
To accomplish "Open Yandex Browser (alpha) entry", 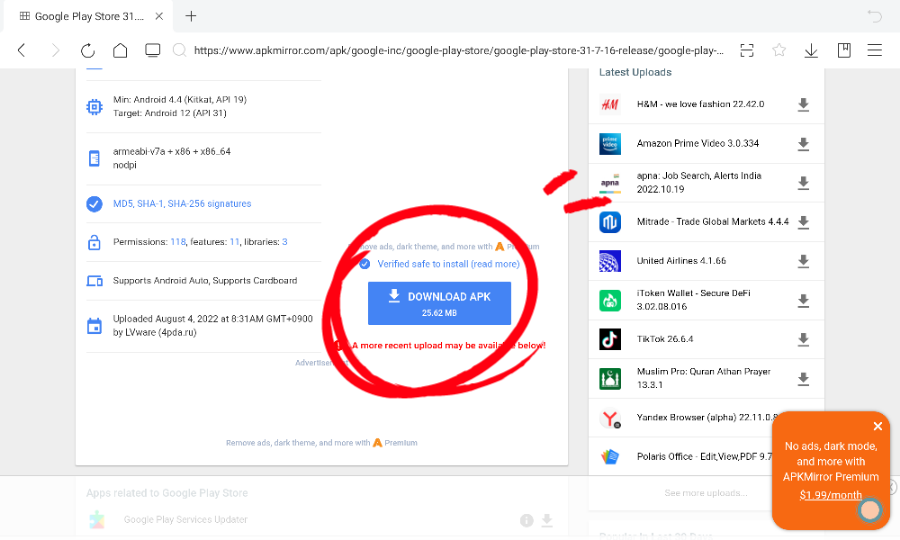I will pyautogui.click(x=705, y=417).
